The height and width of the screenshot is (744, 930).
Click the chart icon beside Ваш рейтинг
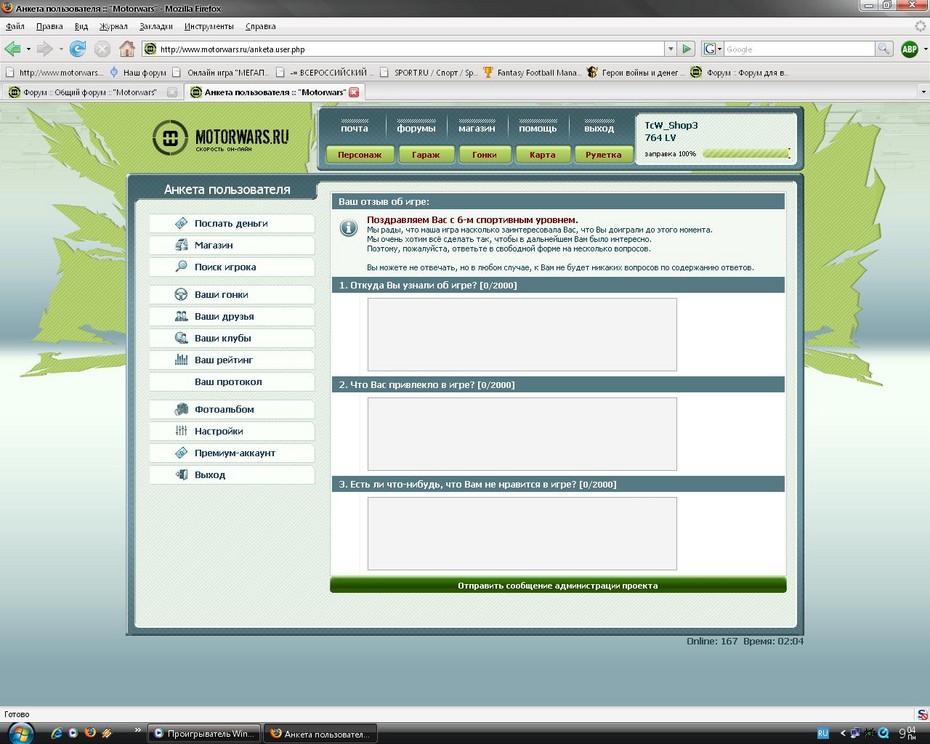(181, 360)
